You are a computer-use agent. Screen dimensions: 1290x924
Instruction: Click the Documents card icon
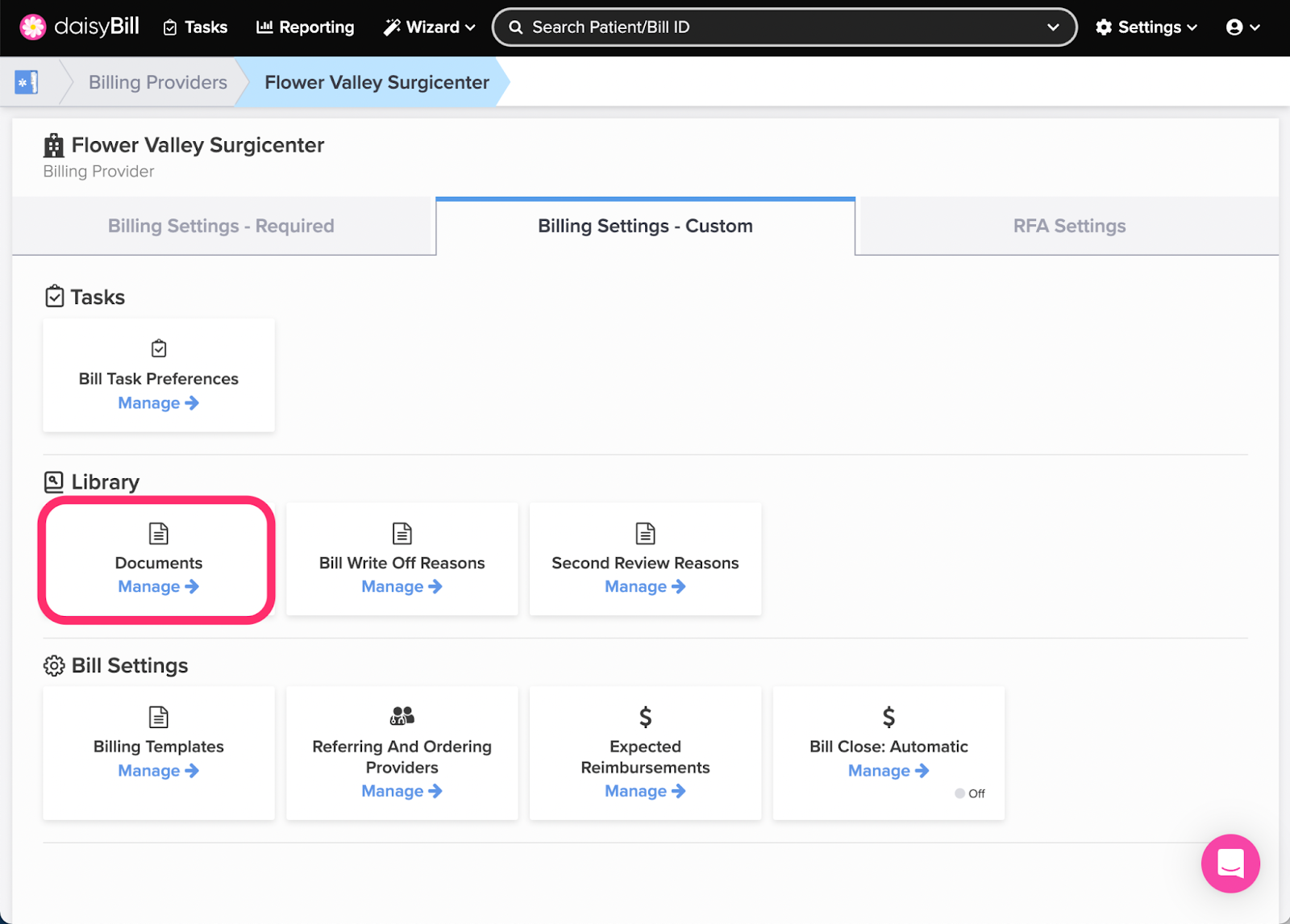(x=159, y=533)
